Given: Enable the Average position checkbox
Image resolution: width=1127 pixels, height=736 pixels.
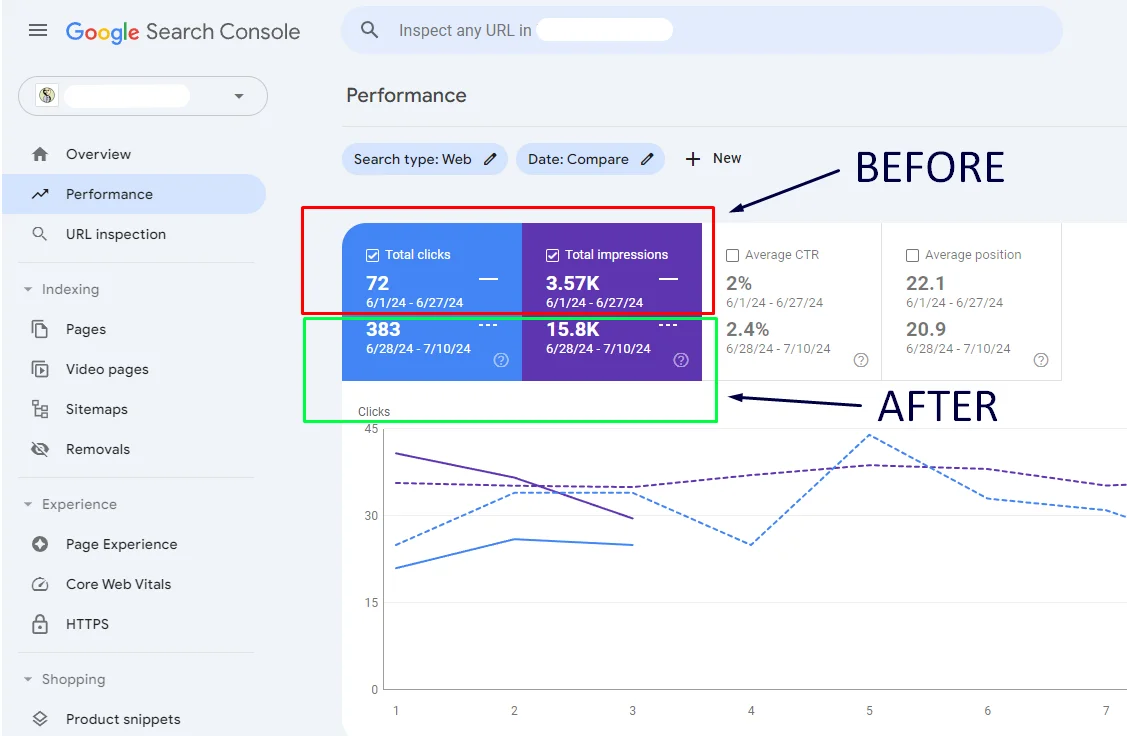Looking at the screenshot, I should pyautogui.click(x=912, y=255).
